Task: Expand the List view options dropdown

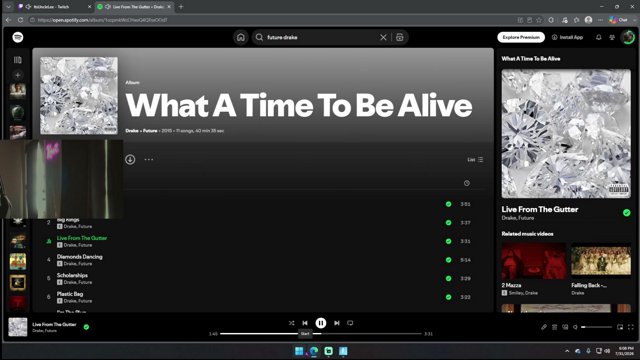Action: 475,160
